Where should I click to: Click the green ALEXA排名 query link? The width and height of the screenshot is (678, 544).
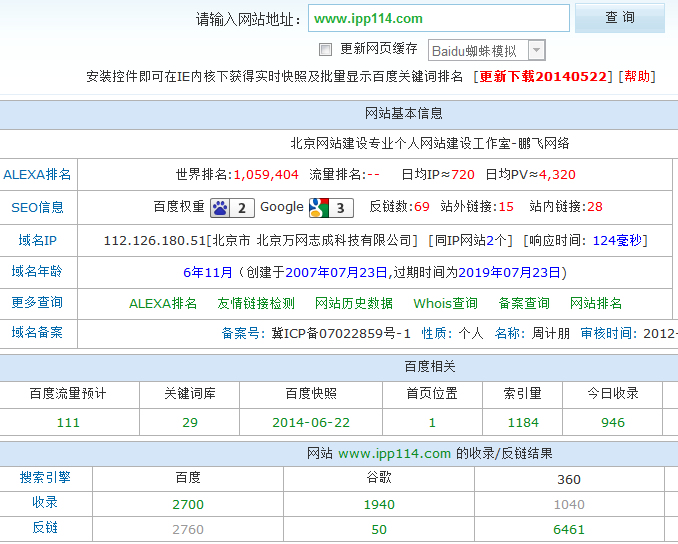tap(163, 304)
